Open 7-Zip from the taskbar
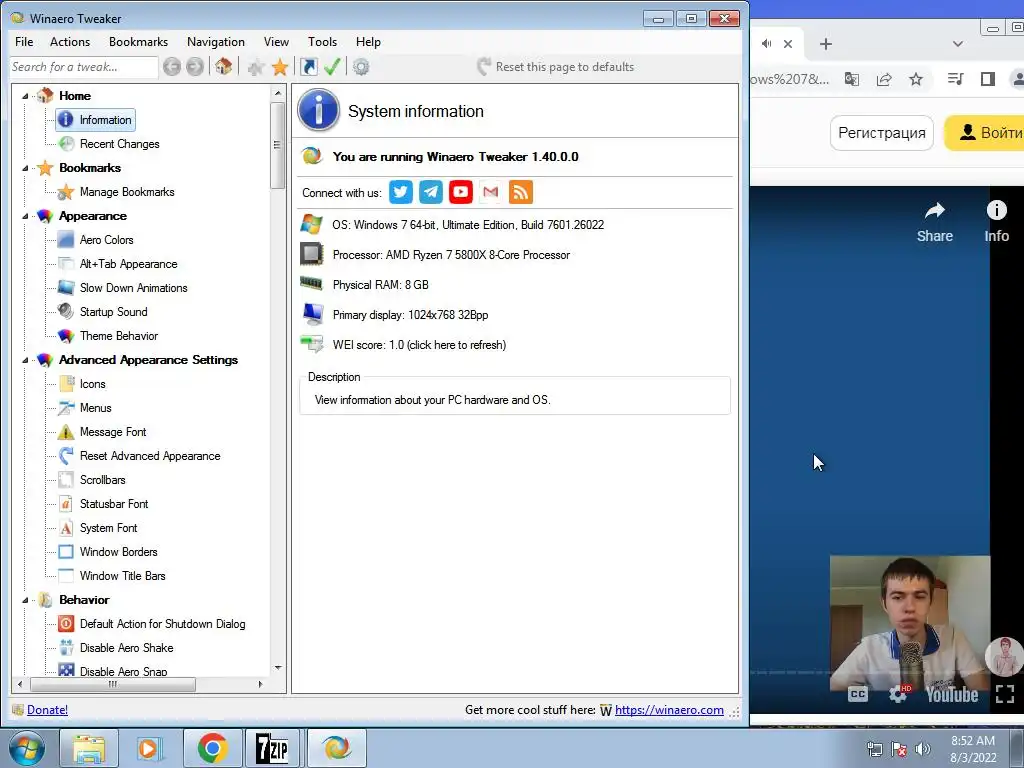 tap(272, 748)
